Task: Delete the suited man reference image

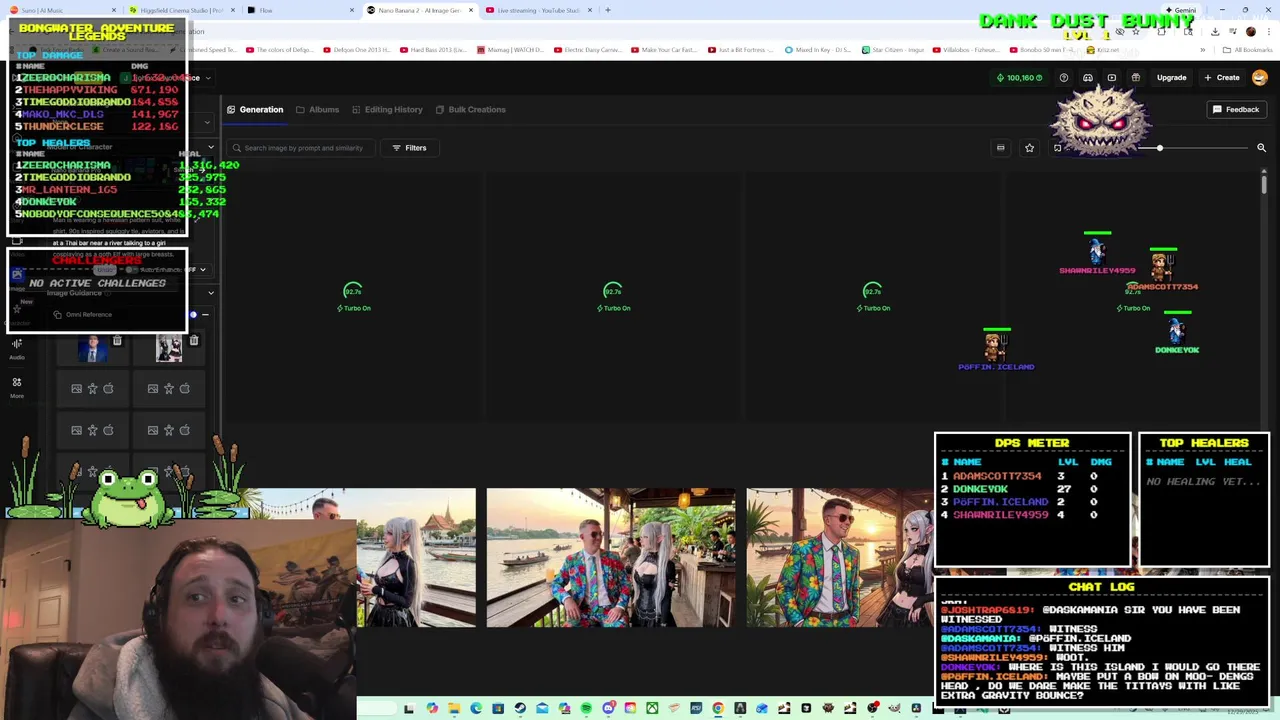Action: [x=117, y=341]
